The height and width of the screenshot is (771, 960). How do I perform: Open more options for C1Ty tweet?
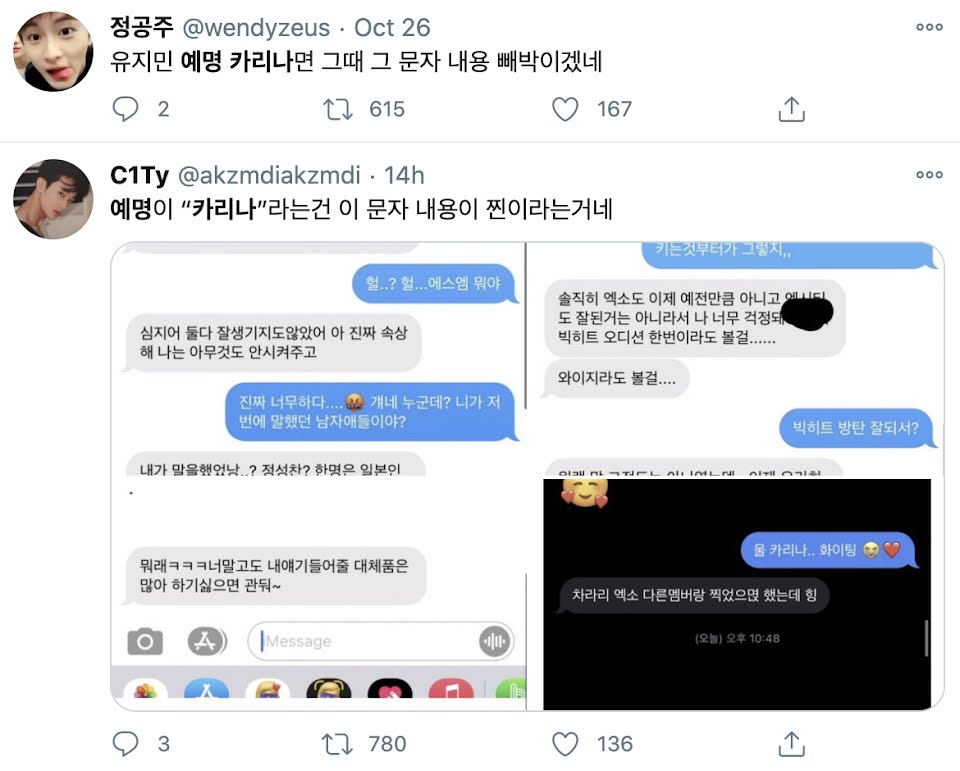(x=929, y=175)
